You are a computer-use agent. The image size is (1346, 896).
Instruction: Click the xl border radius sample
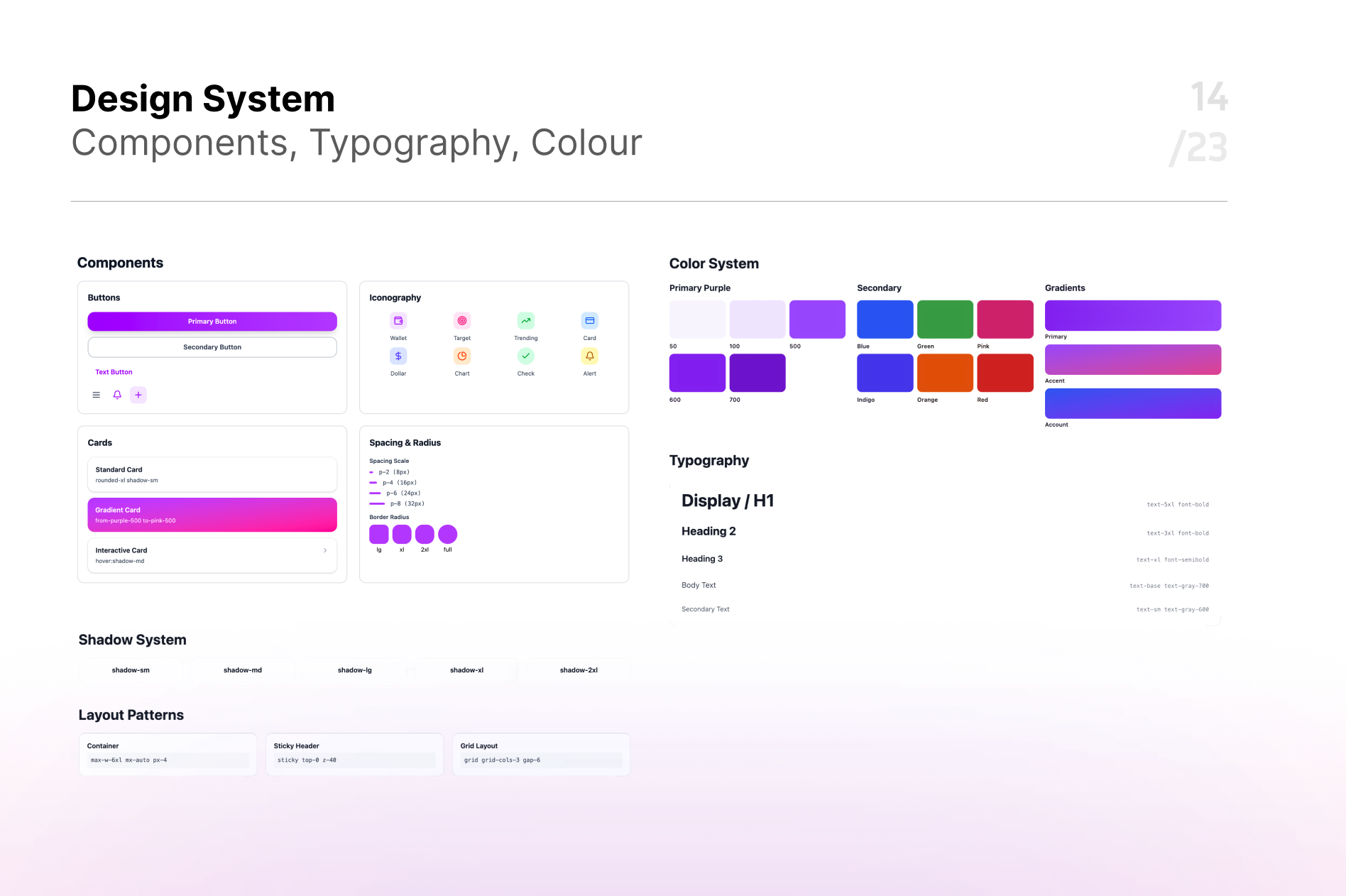pos(402,534)
